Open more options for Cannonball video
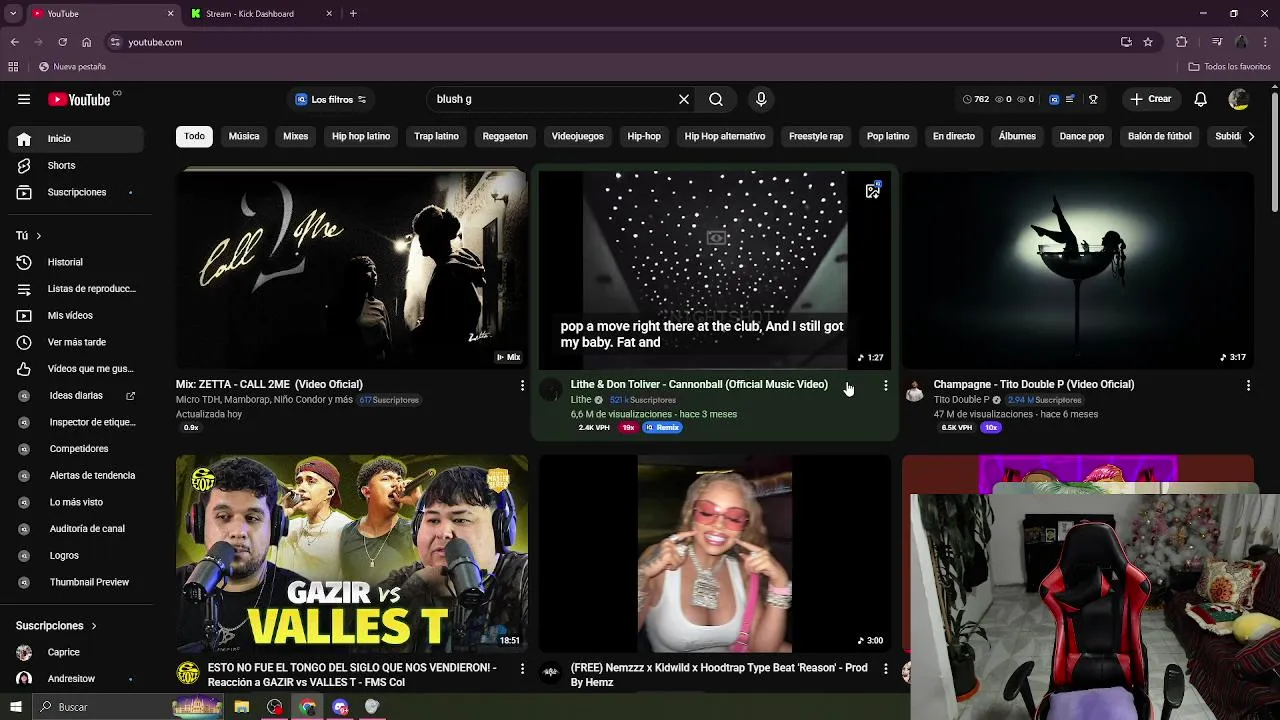Screen dimensions: 1280x720 [885, 385]
